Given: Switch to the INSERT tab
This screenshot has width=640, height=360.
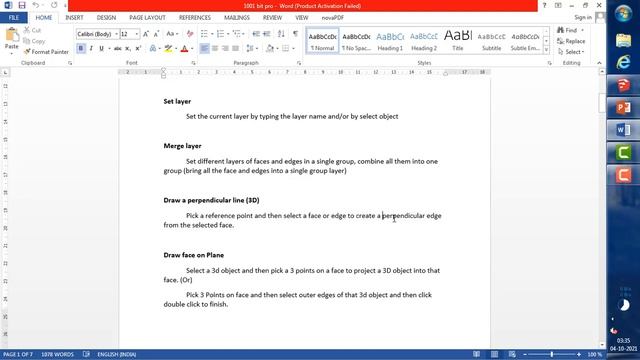Looking at the screenshot, I should coord(74,18).
